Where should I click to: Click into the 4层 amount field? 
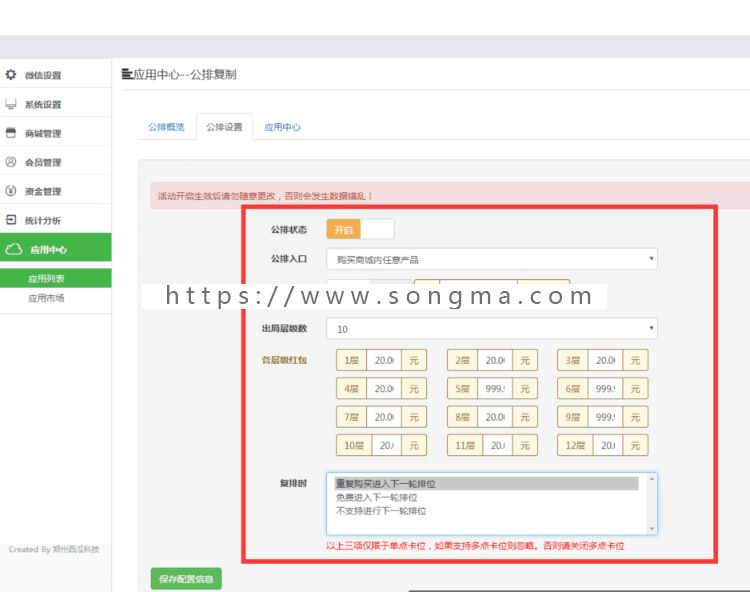pos(384,389)
